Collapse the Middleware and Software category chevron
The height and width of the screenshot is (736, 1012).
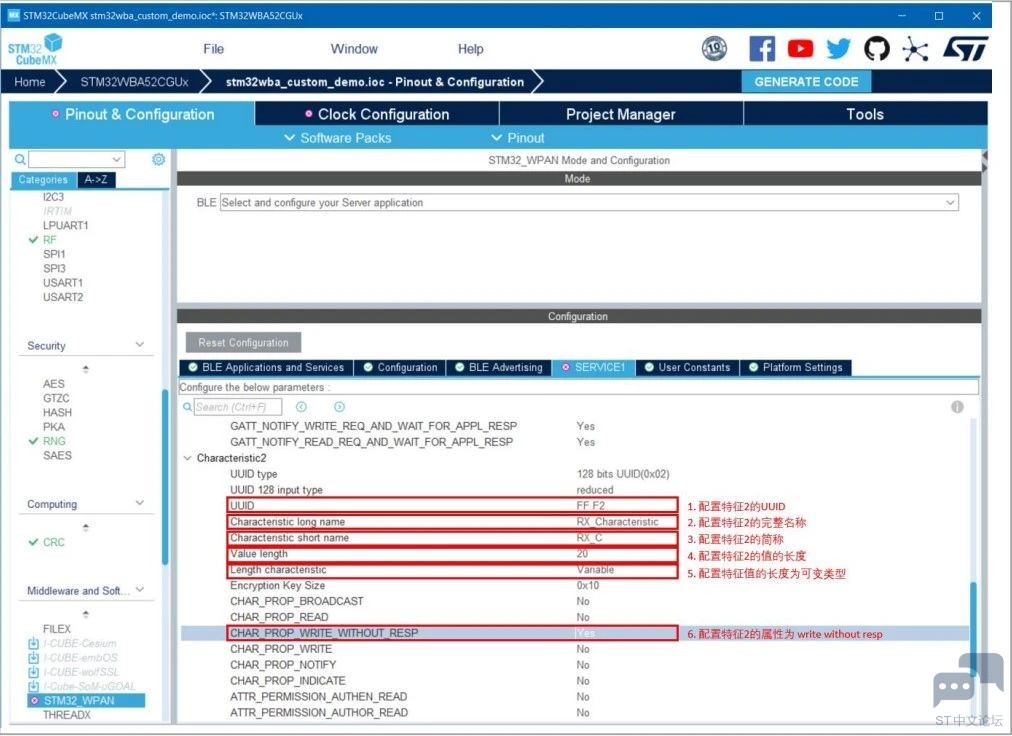pos(139,589)
